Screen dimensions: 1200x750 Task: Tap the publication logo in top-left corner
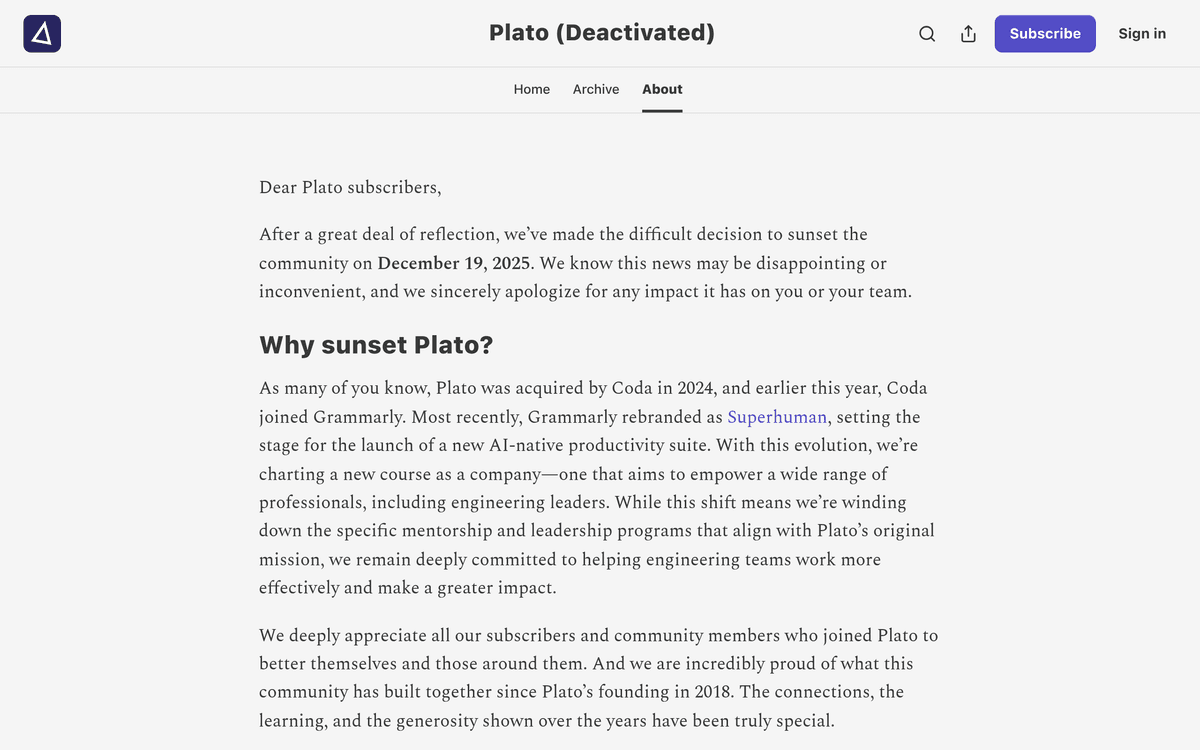tap(41, 33)
